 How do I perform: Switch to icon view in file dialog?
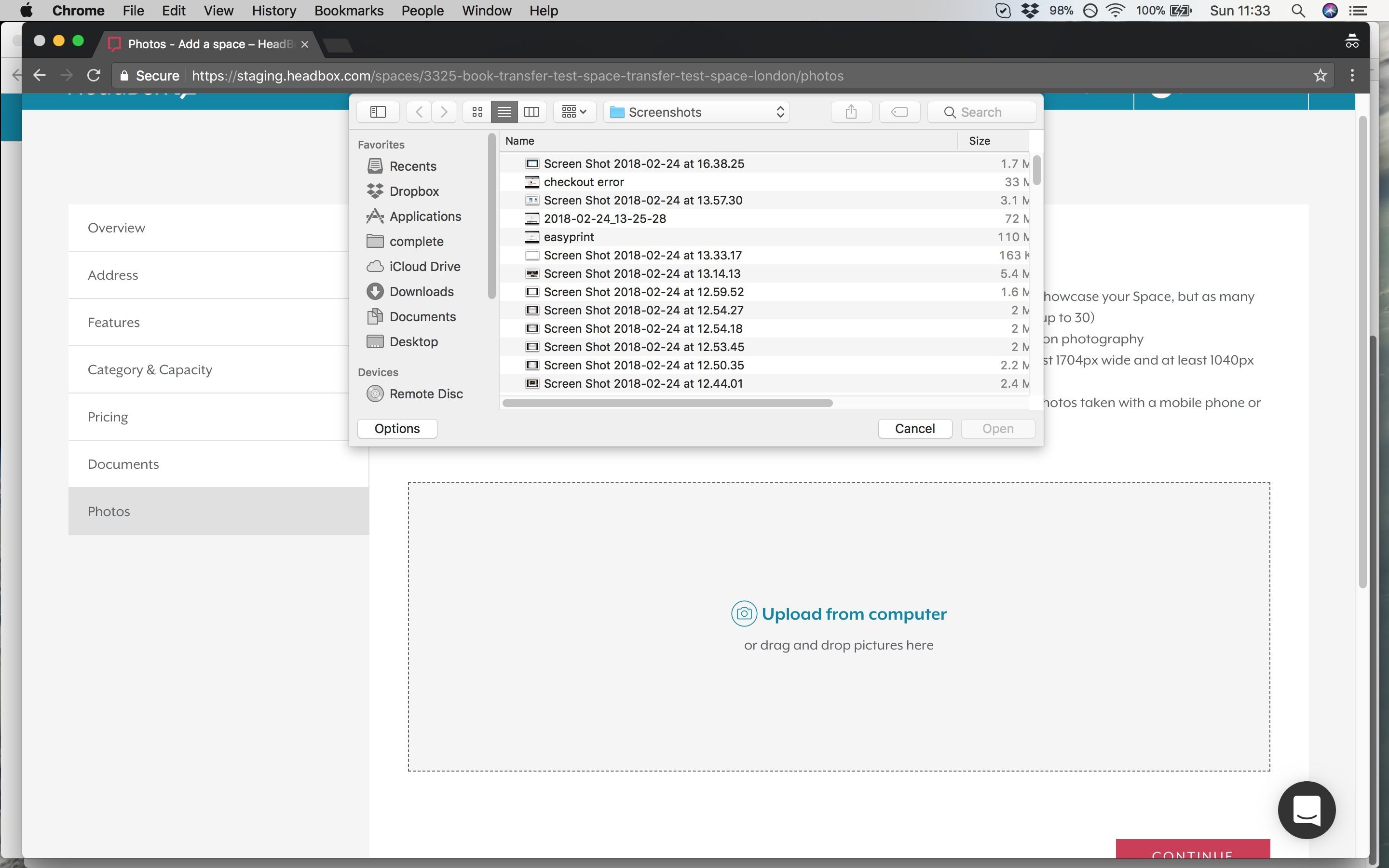pos(477,112)
